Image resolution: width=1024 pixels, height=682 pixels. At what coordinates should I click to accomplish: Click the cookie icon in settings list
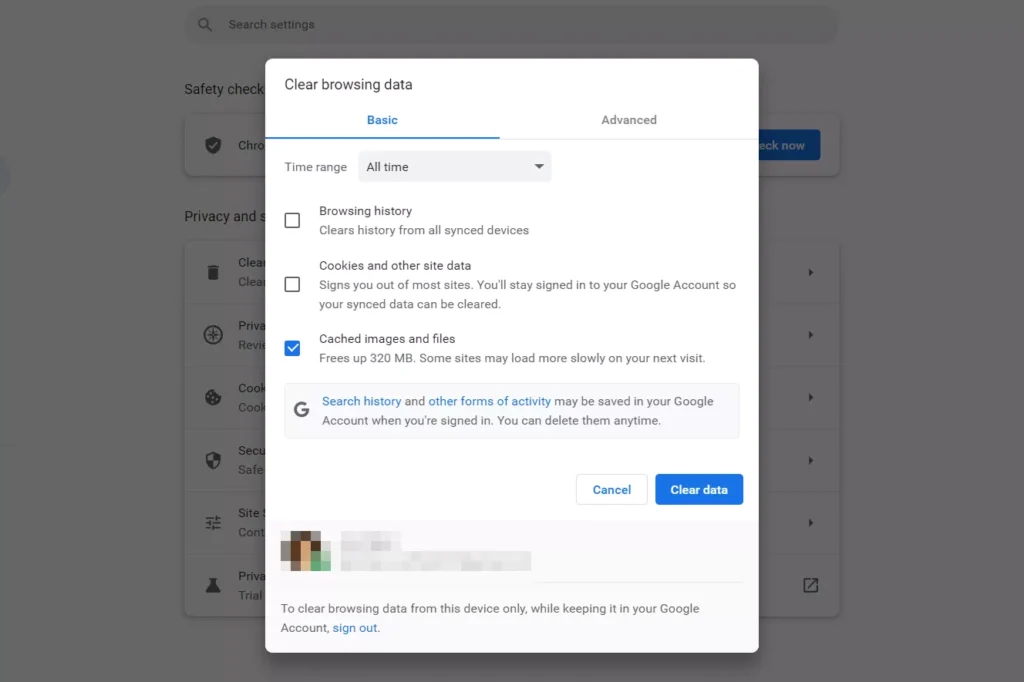click(213, 397)
